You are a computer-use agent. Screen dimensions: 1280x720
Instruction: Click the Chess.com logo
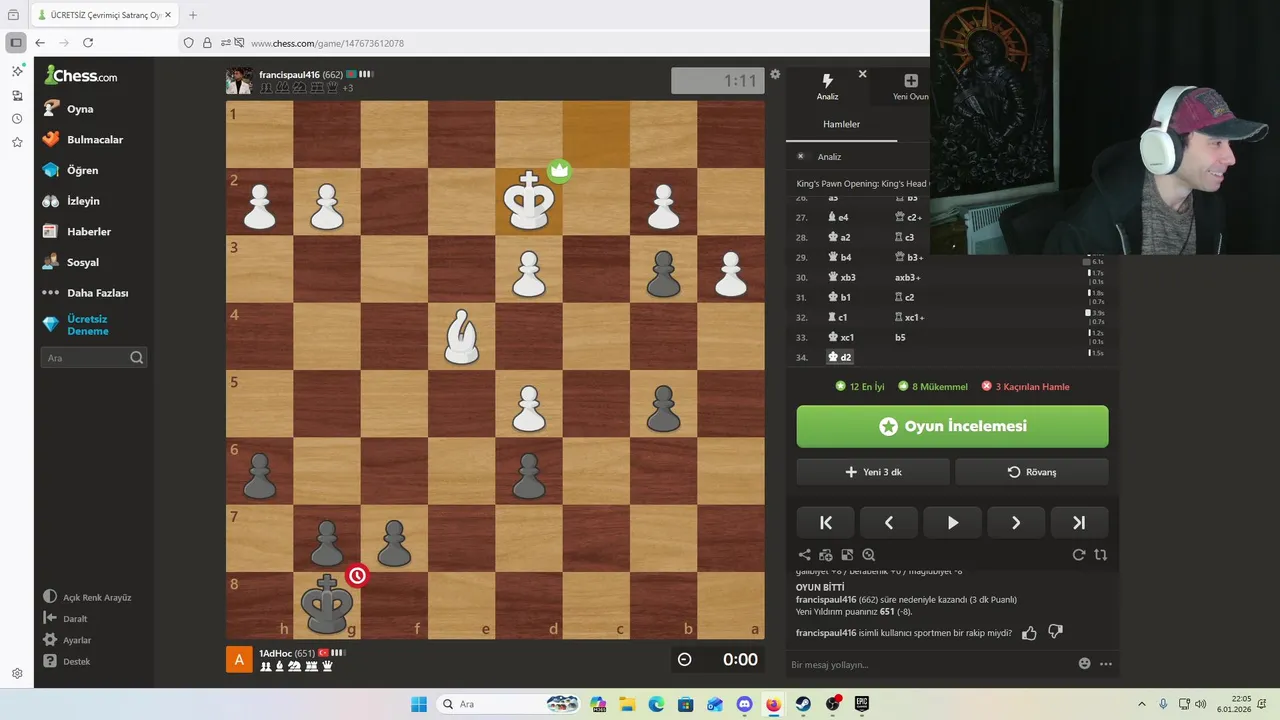[x=80, y=75]
